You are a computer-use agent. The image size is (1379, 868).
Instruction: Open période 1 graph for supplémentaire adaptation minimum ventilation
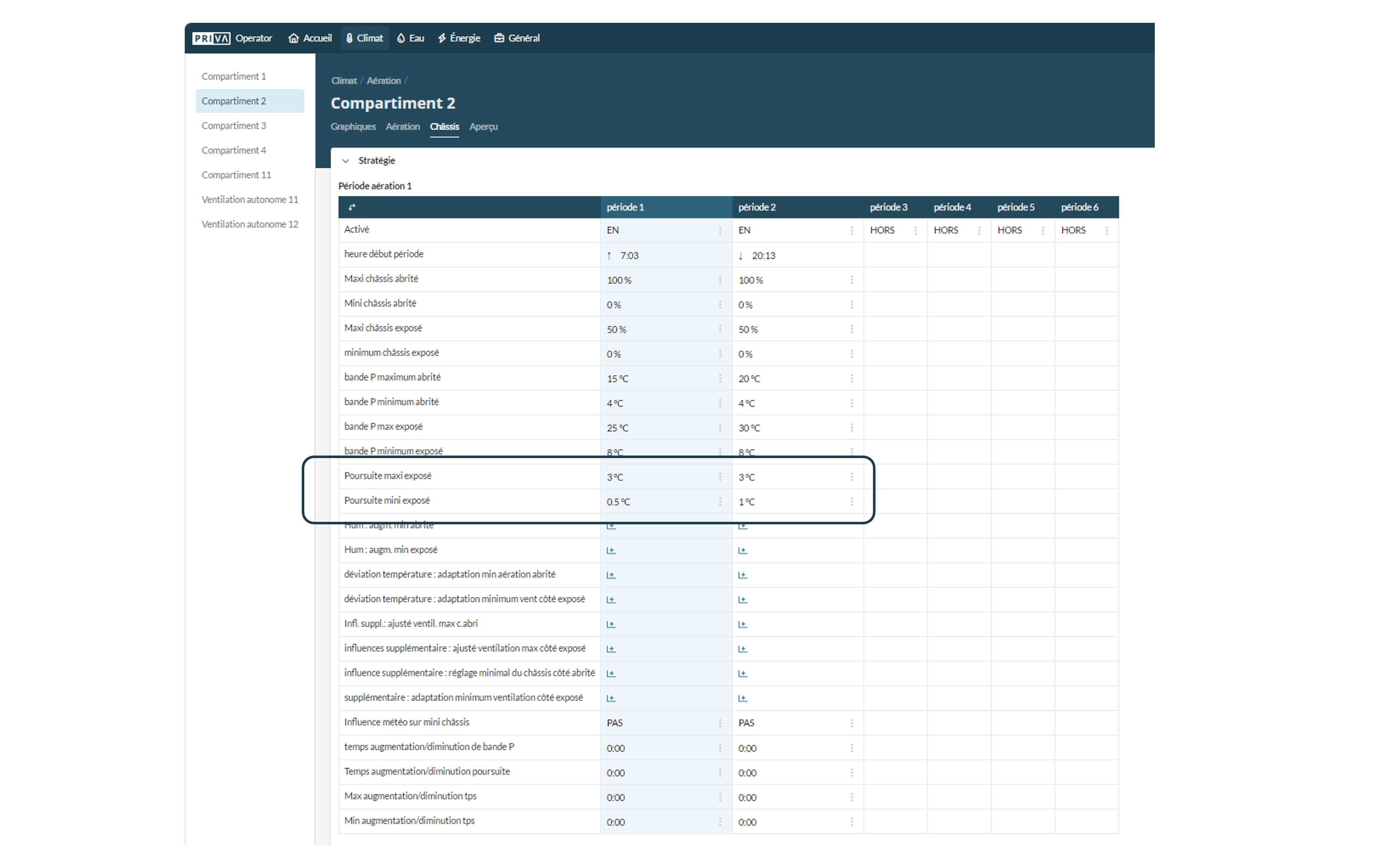(611, 698)
